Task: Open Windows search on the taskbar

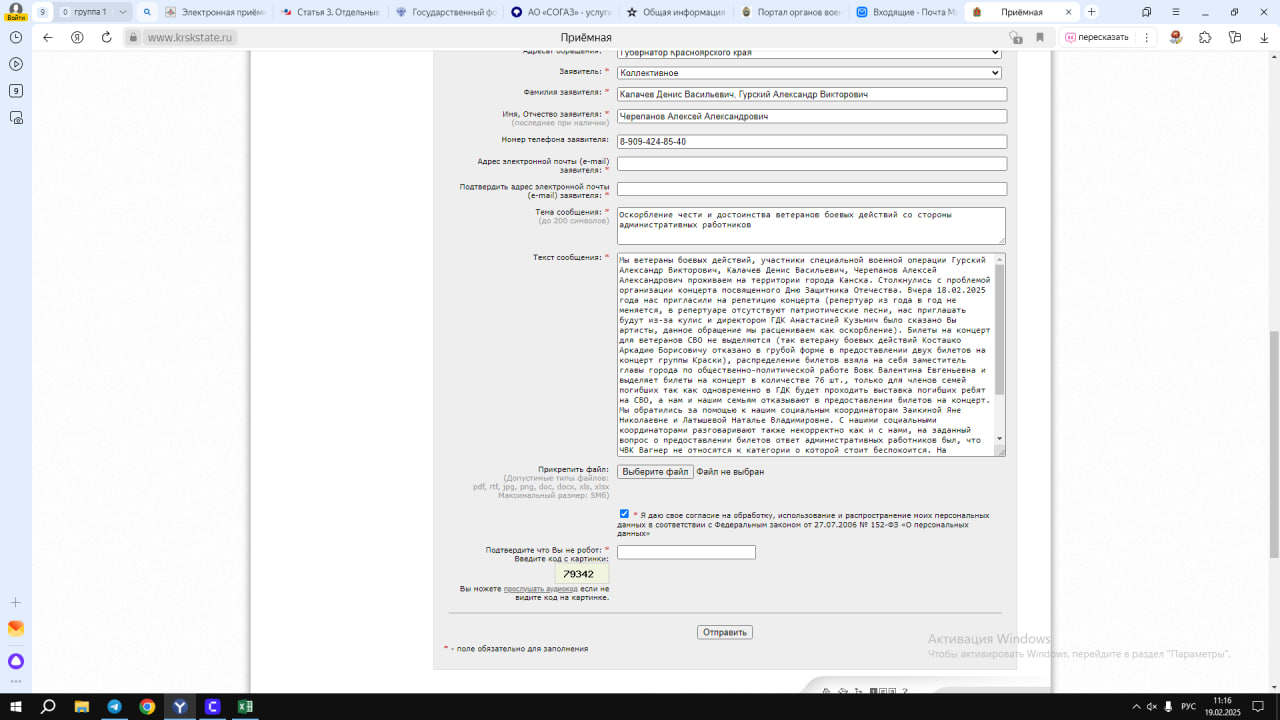Action: tap(48, 706)
